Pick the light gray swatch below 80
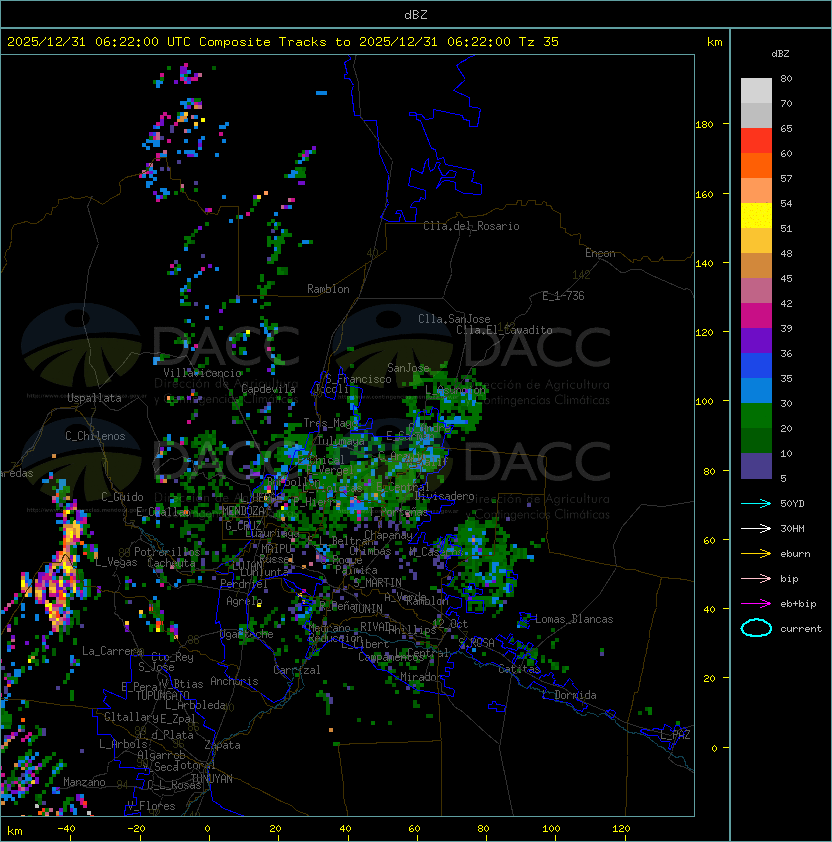This screenshot has height=842, width=832. (x=756, y=90)
